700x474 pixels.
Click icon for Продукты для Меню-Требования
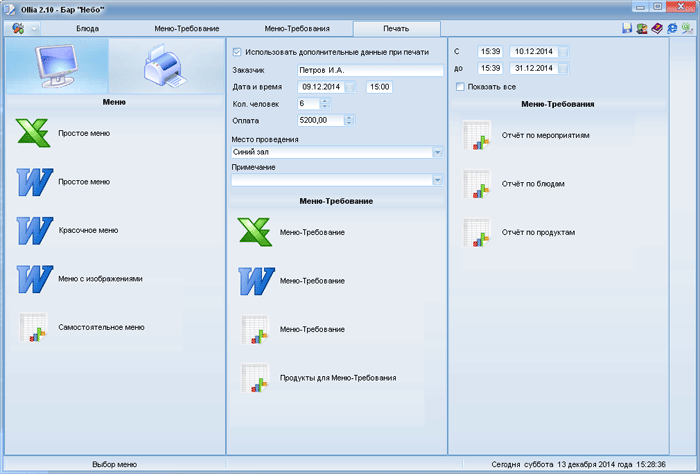pos(254,378)
